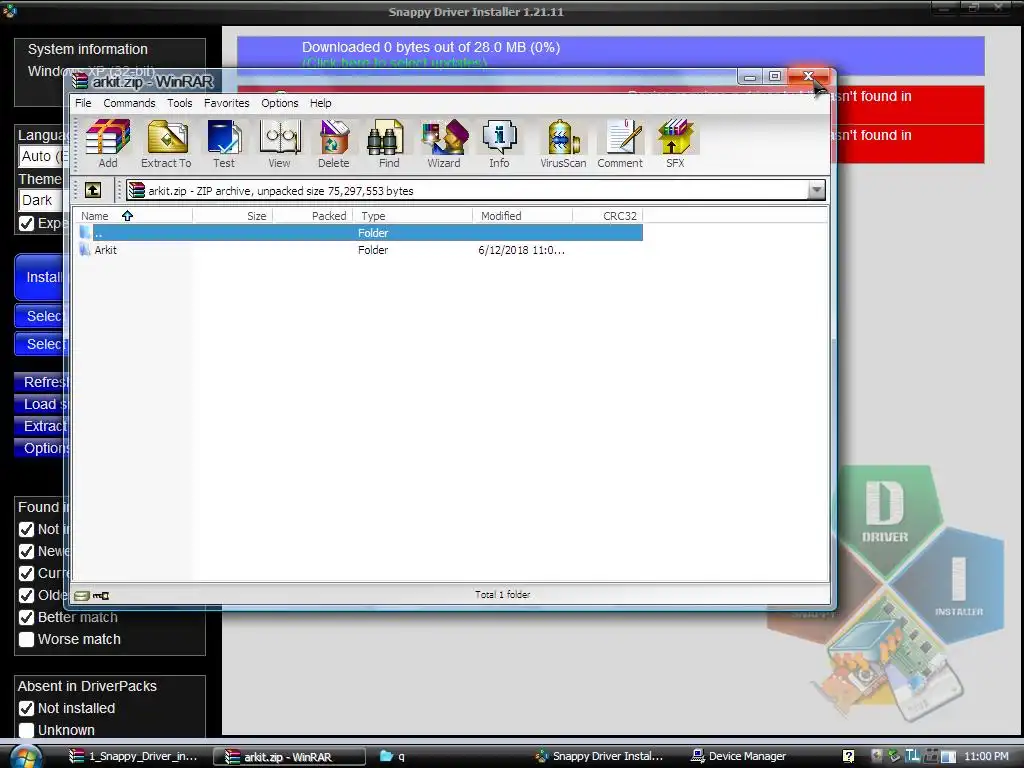The width and height of the screenshot is (1024, 768).
Task: Click the WinRAR title bar app icon
Action: [x=80, y=81]
